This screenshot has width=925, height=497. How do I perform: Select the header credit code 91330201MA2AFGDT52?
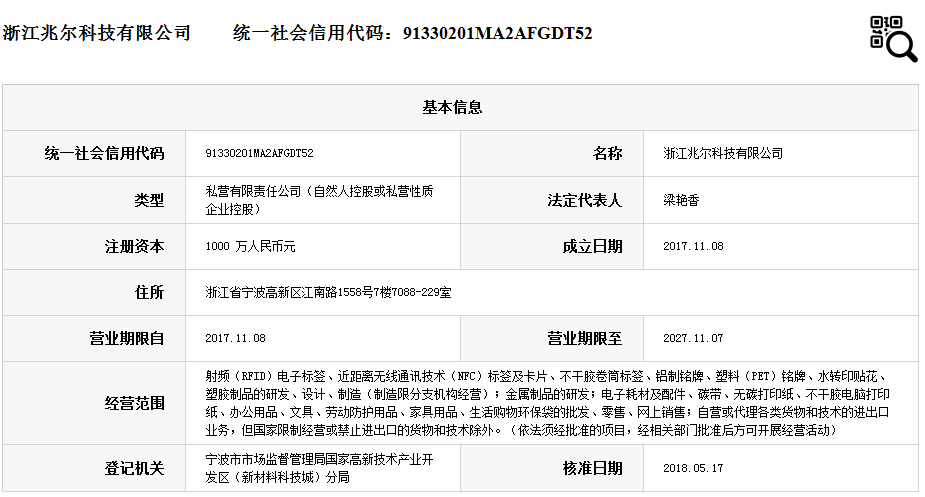coord(497,33)
